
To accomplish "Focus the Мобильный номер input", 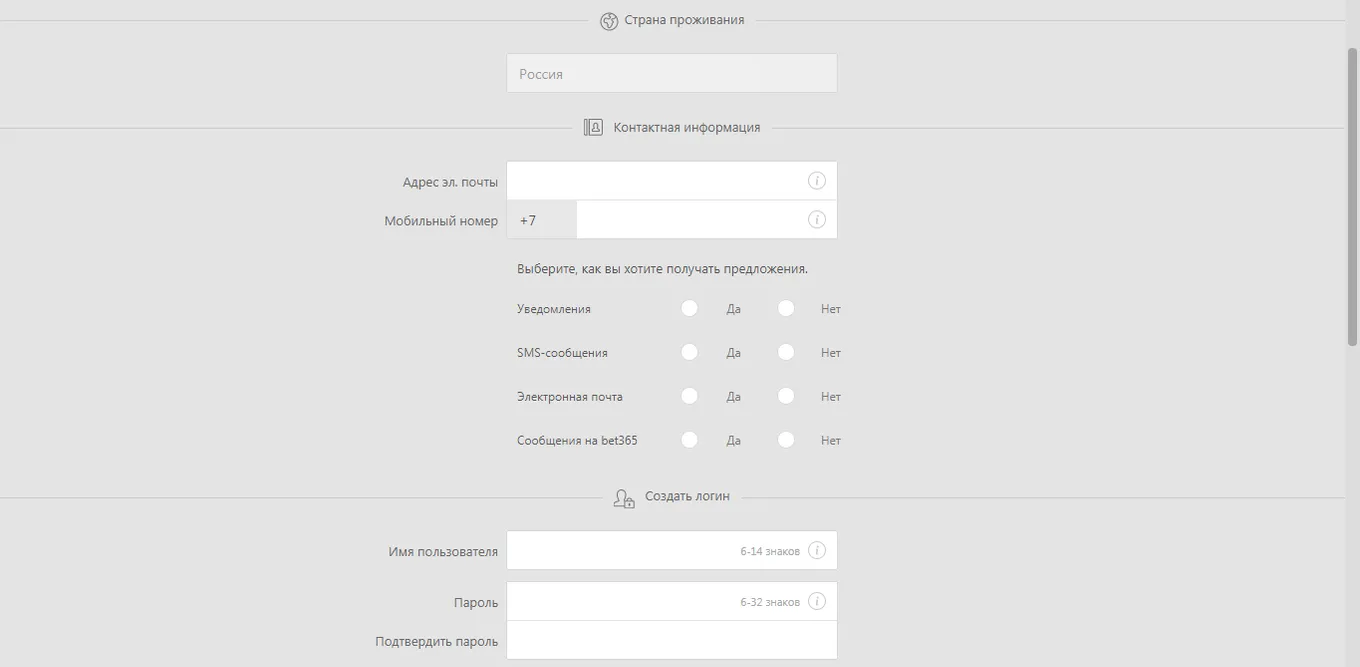I will [x=707, y=220].
